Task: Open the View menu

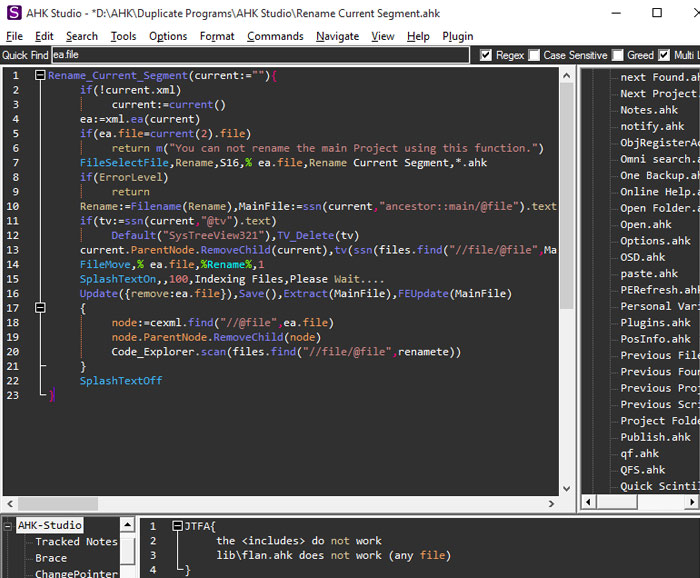Action: tap(383, 36)
